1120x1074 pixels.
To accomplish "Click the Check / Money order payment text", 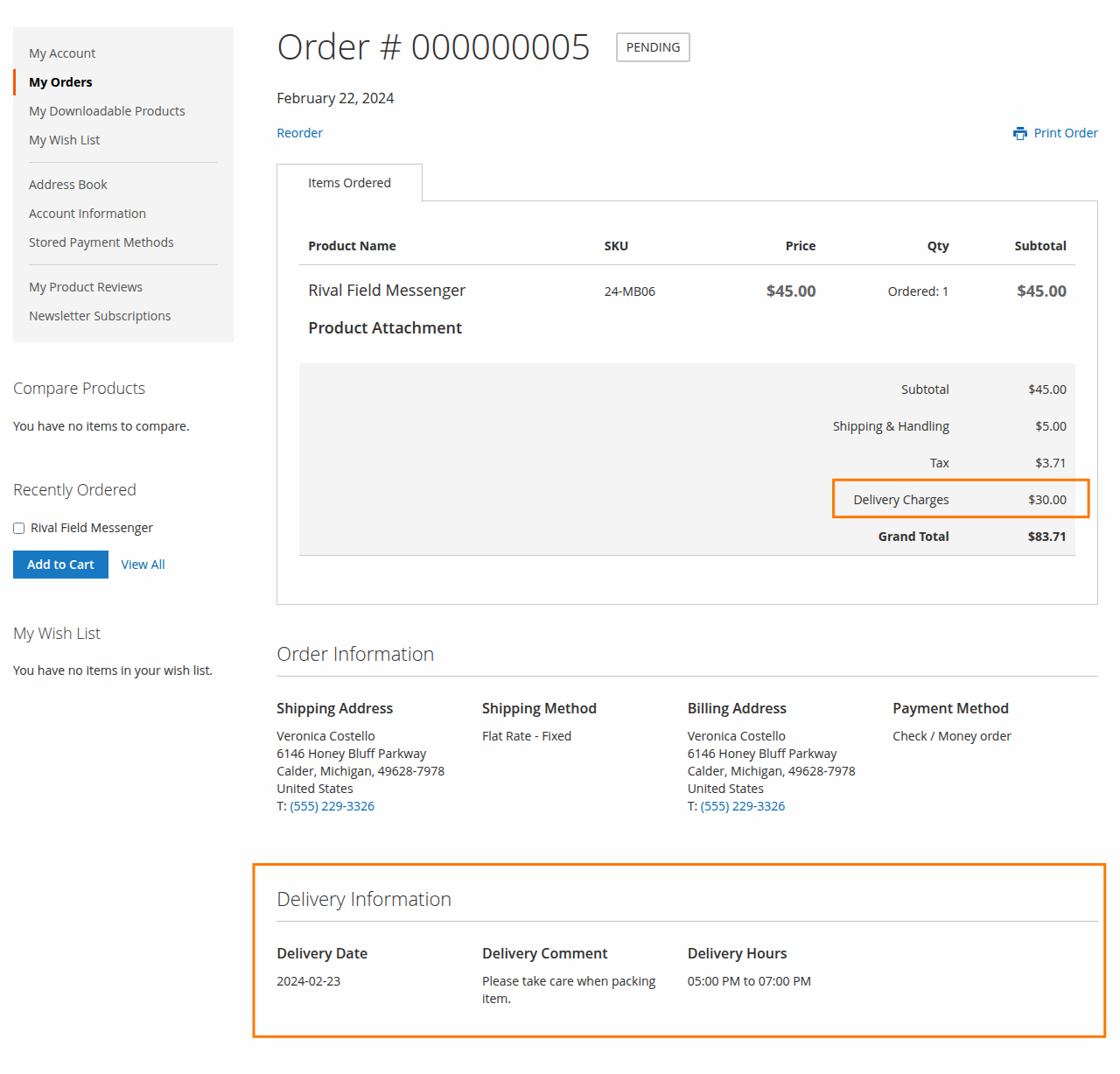I will [952, 736].
